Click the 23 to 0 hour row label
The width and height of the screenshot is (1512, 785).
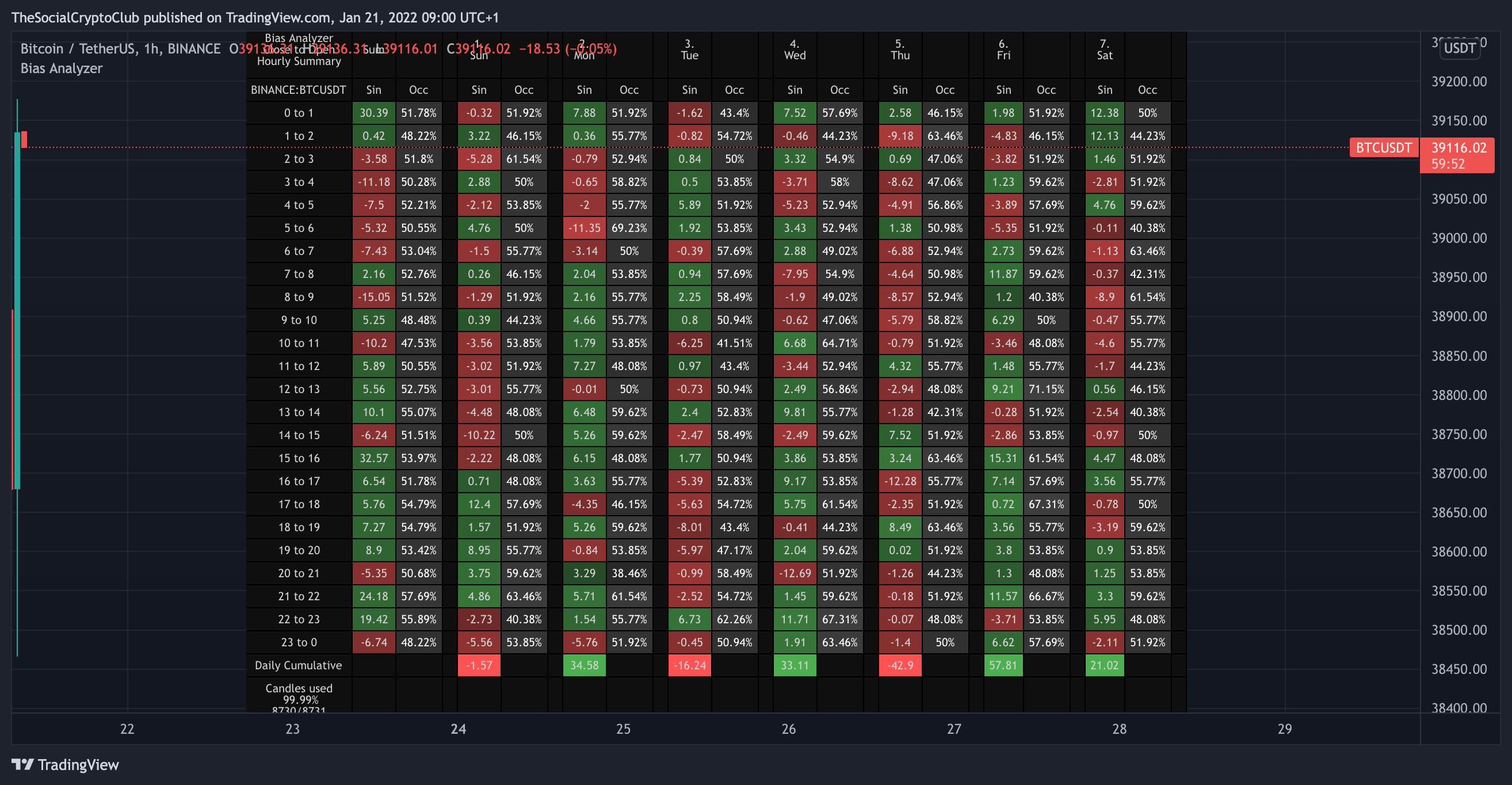pyautogui.click(x=298, y=642)
